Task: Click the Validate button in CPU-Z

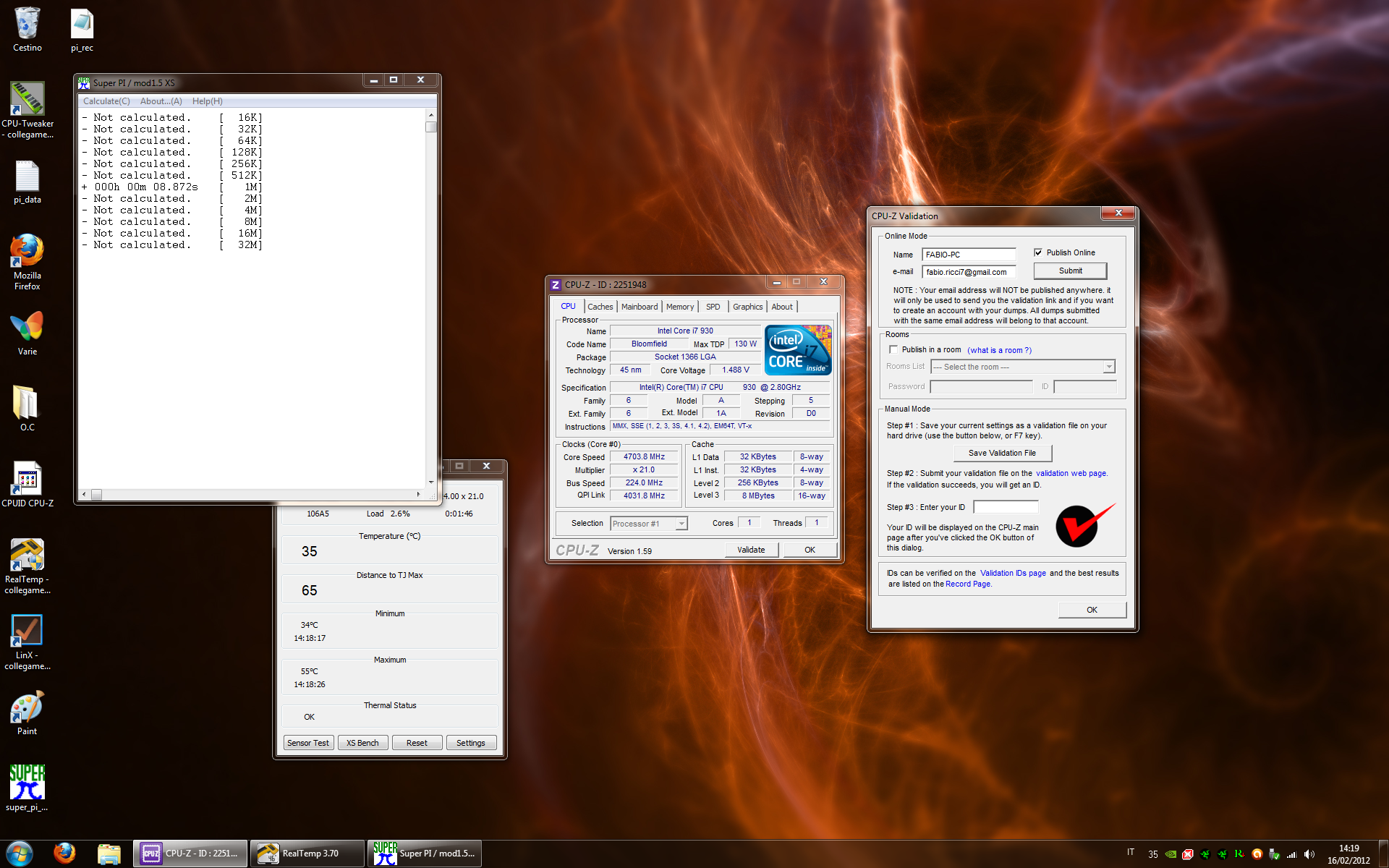Action: (x=751, y=550)
